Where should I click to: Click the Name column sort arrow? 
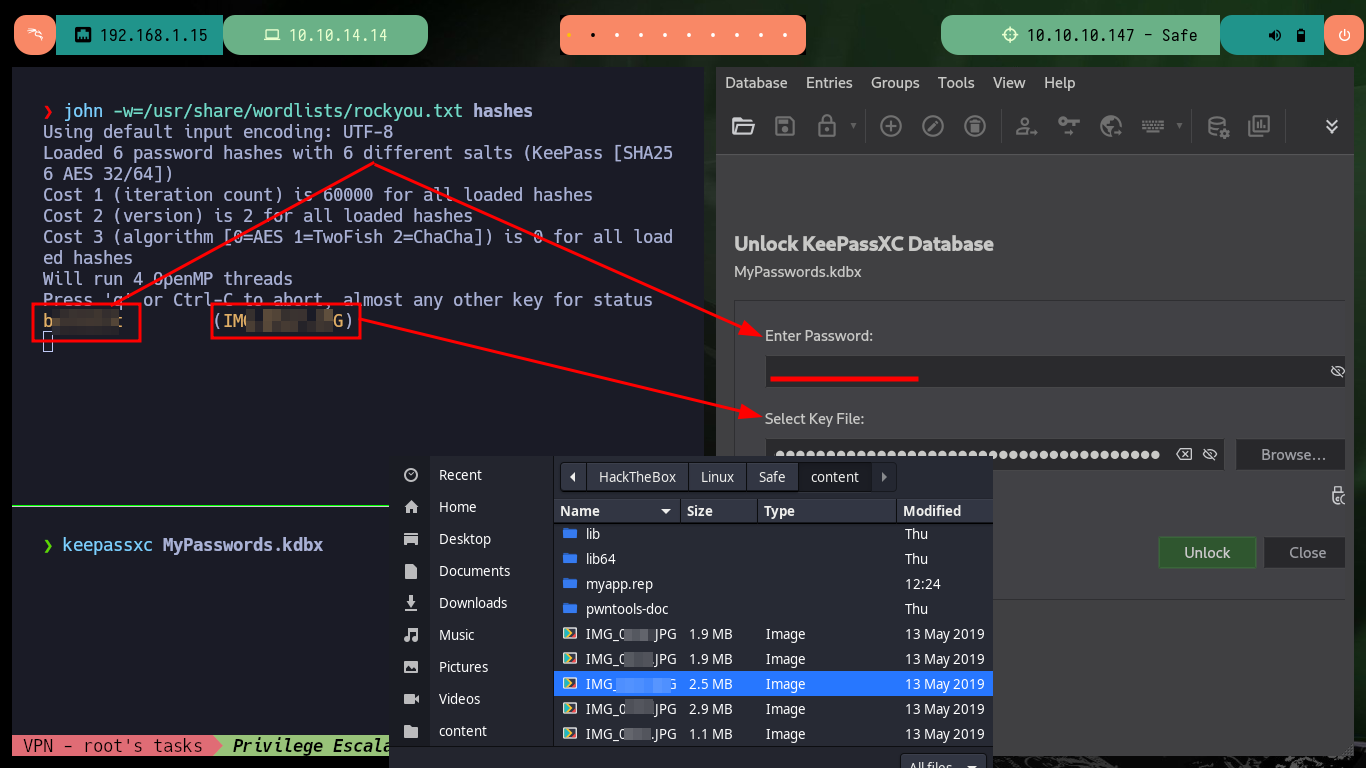click(666, 511)
